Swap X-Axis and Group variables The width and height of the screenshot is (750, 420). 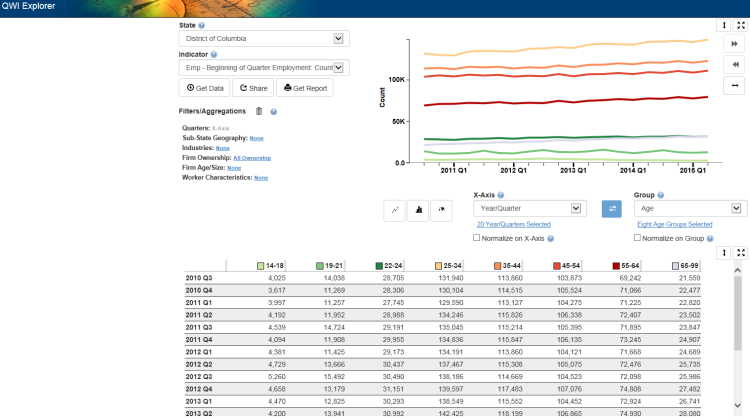[611, 208]
